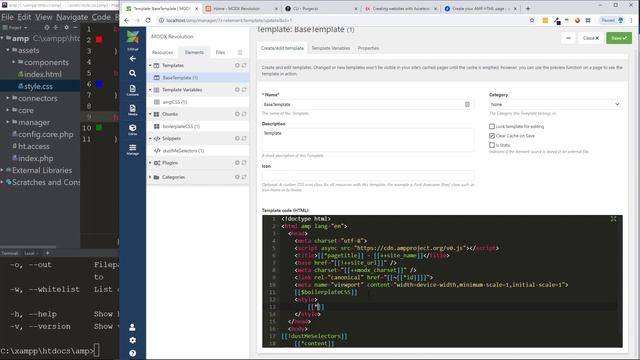
Task: Click the browser back arrow
Action: click(127, 20)
